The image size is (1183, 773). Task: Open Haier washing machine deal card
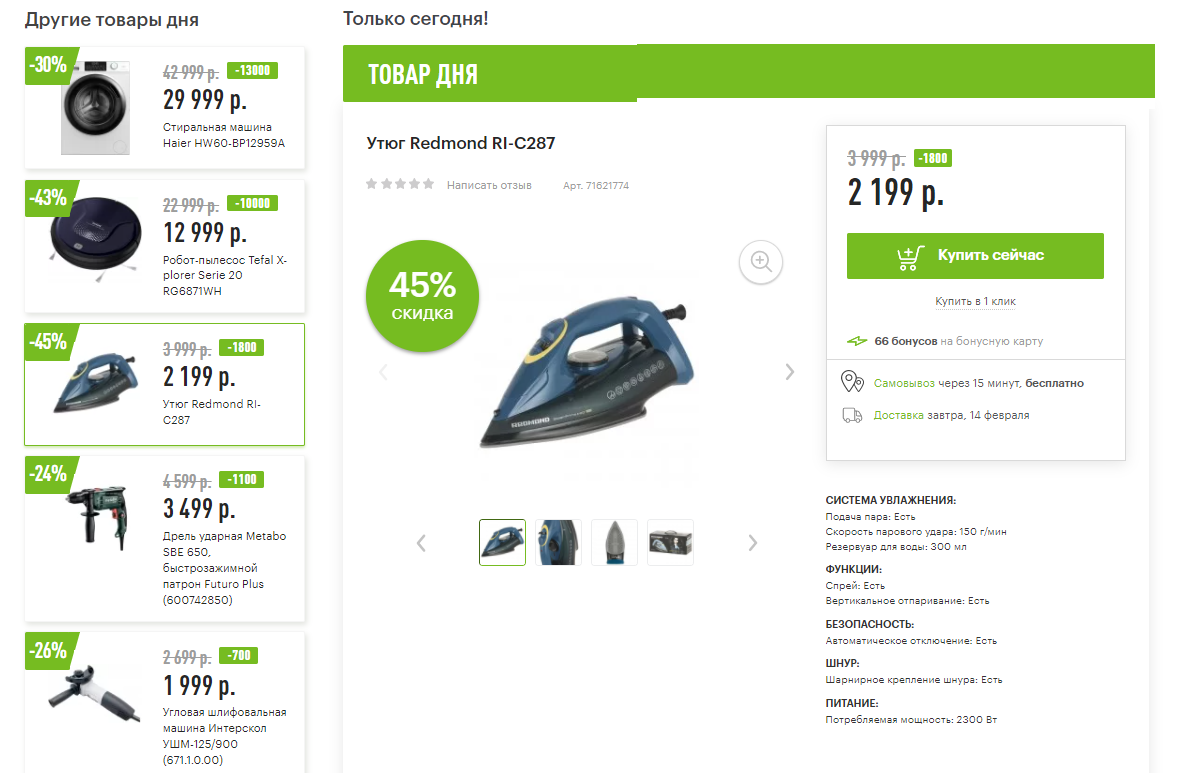[164, 108]
